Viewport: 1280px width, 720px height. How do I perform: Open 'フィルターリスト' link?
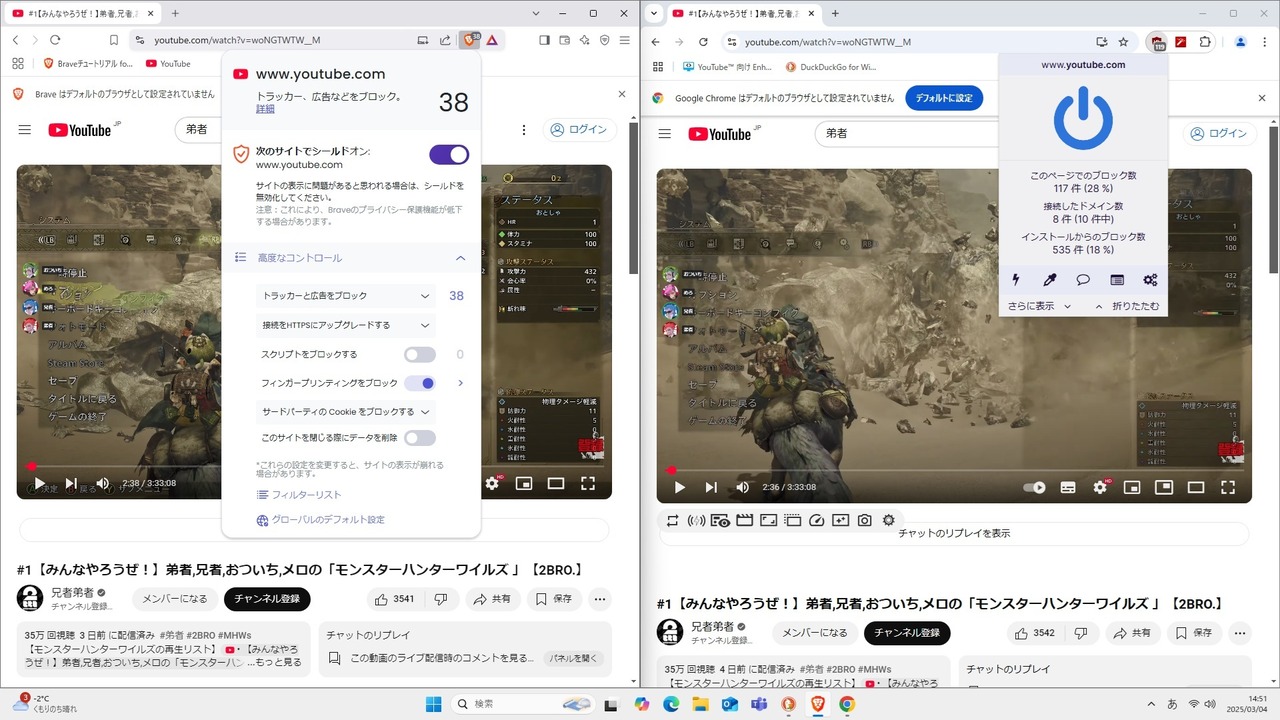coord(300,495)
